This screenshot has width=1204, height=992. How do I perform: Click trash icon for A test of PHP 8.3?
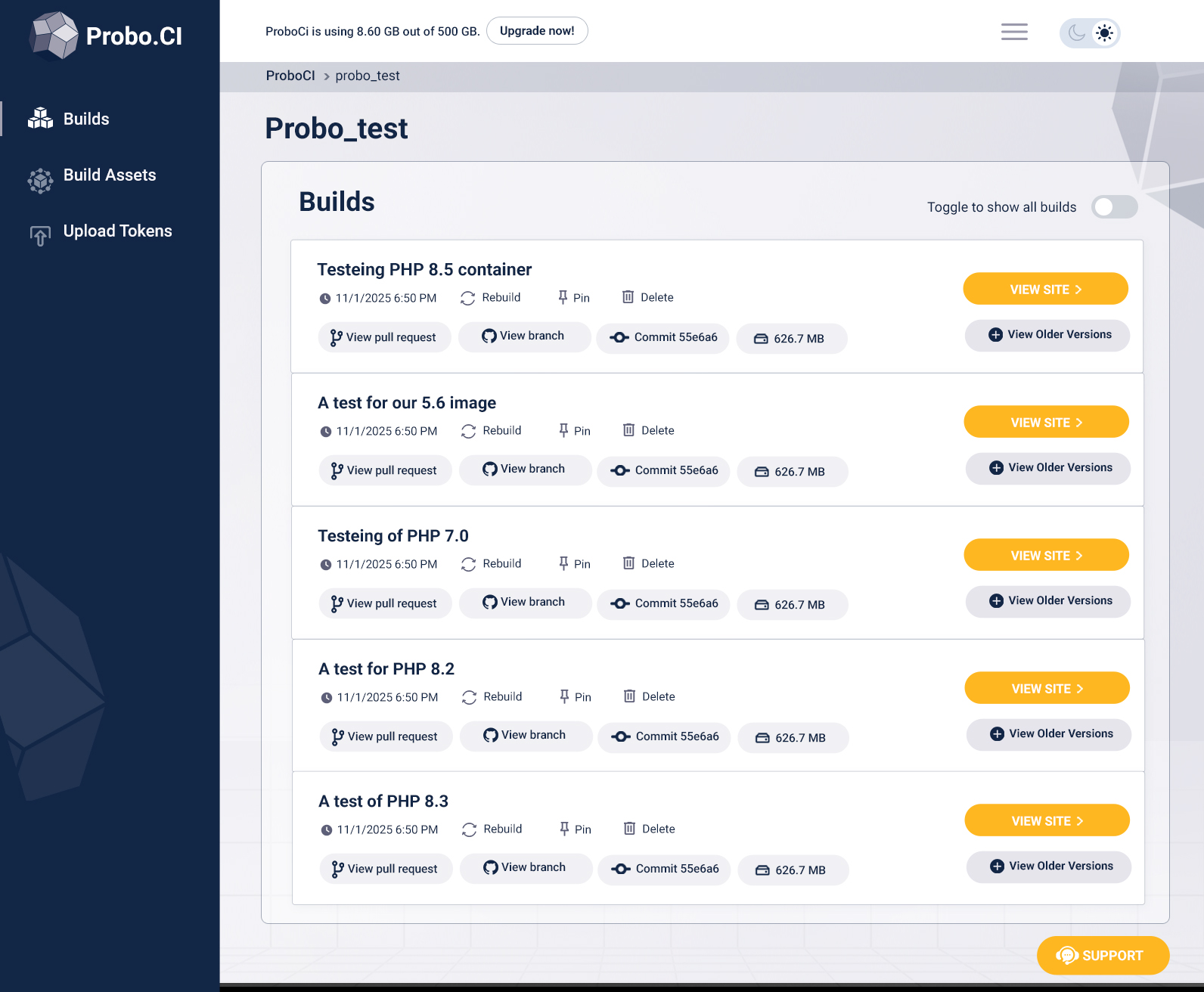(x=629, y=829)
